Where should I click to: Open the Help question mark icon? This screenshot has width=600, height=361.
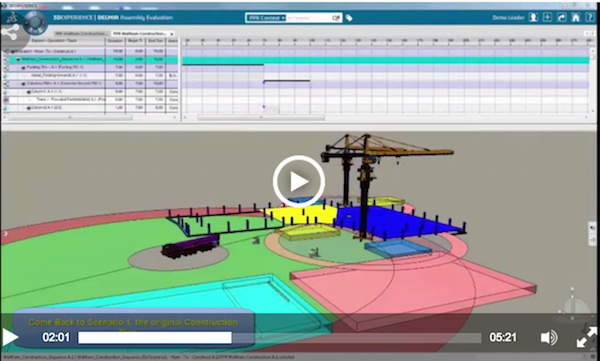pos(589,18)
